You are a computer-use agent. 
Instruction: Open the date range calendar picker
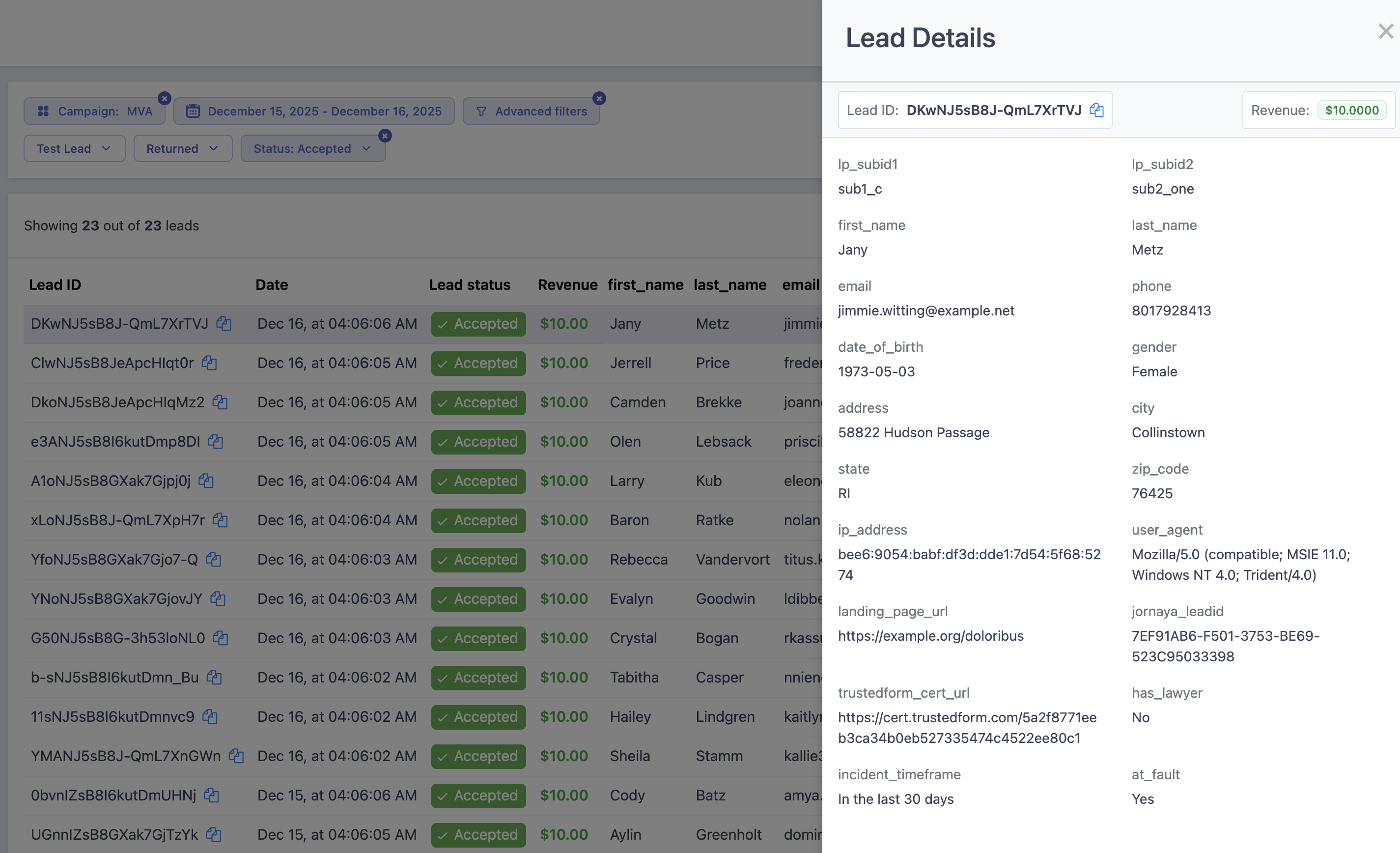click(x=313, y=112)
